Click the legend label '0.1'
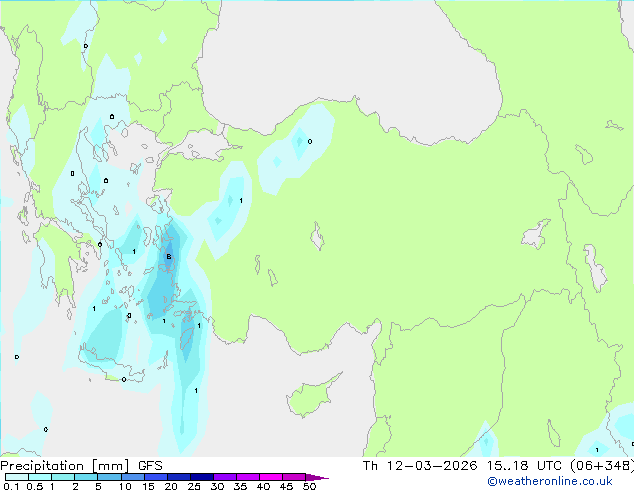 pos(11,486)
